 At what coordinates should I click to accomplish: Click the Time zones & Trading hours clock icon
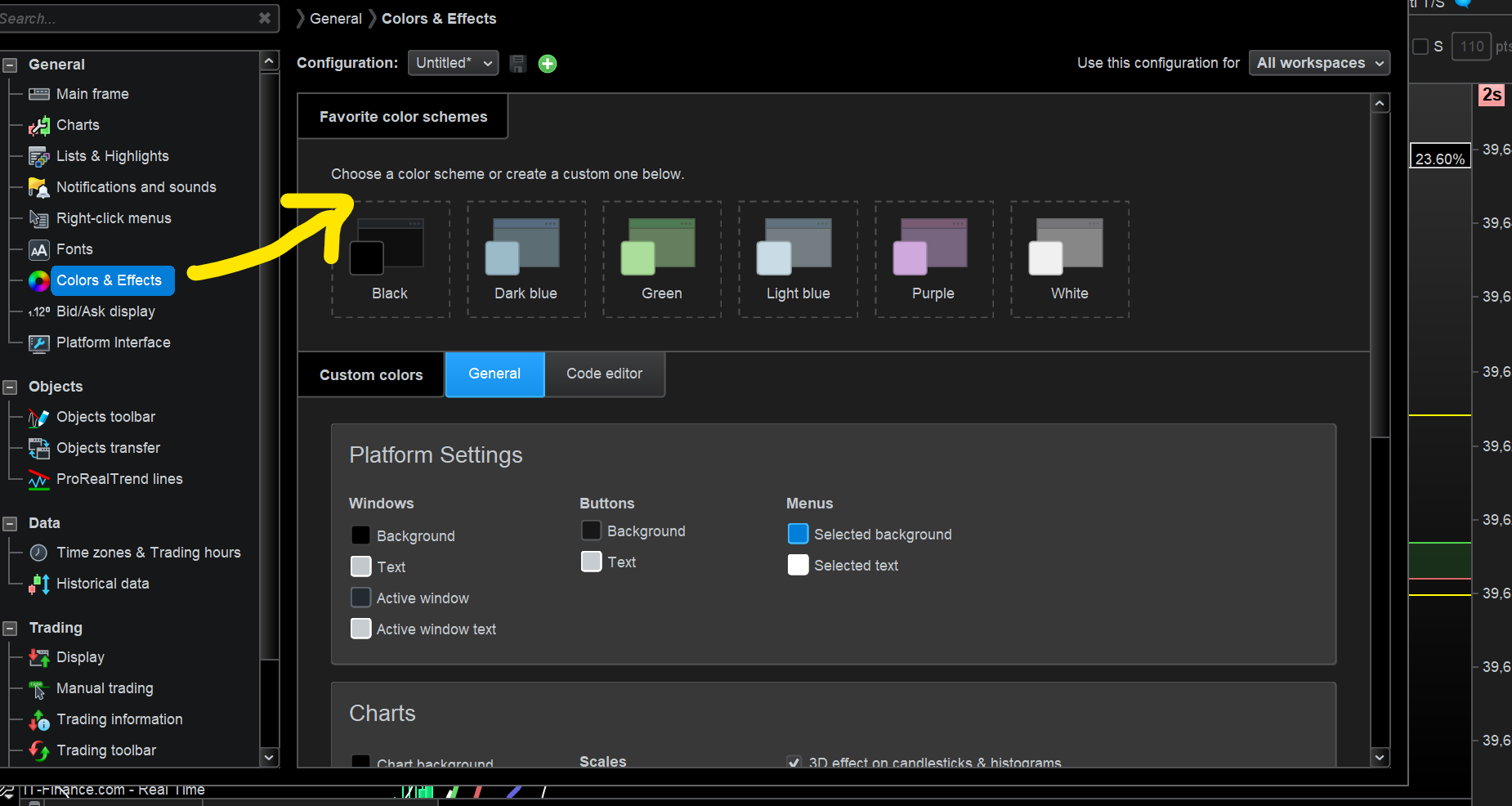(38, 553)
